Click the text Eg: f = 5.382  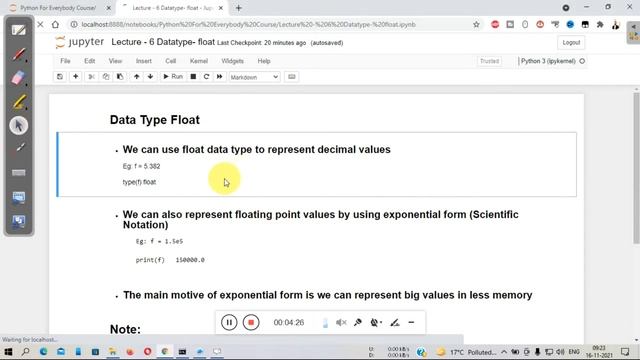click(141, 166)
